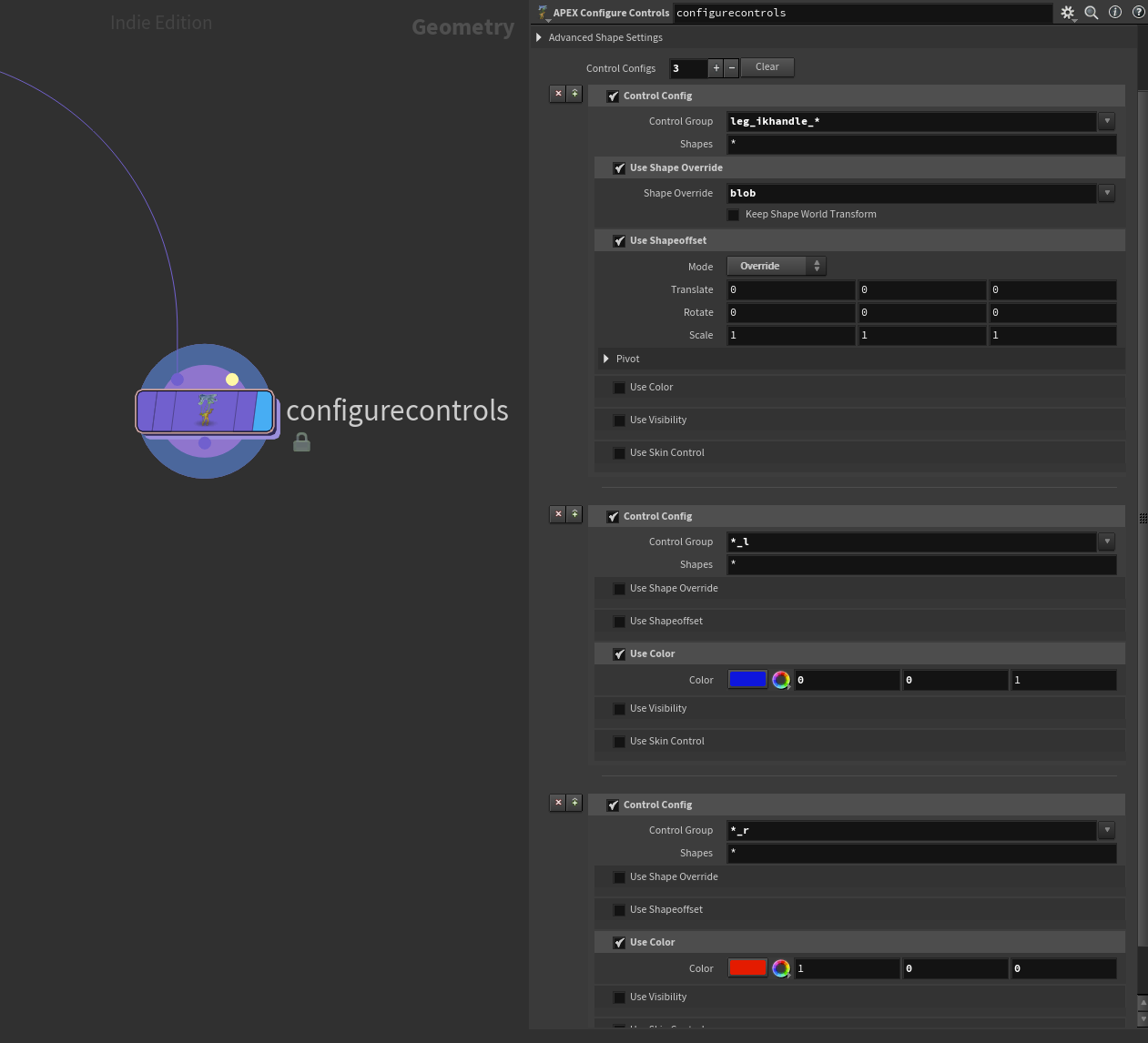
Task: Click the red color swatch for *_r
Action: tap(747, 967)
